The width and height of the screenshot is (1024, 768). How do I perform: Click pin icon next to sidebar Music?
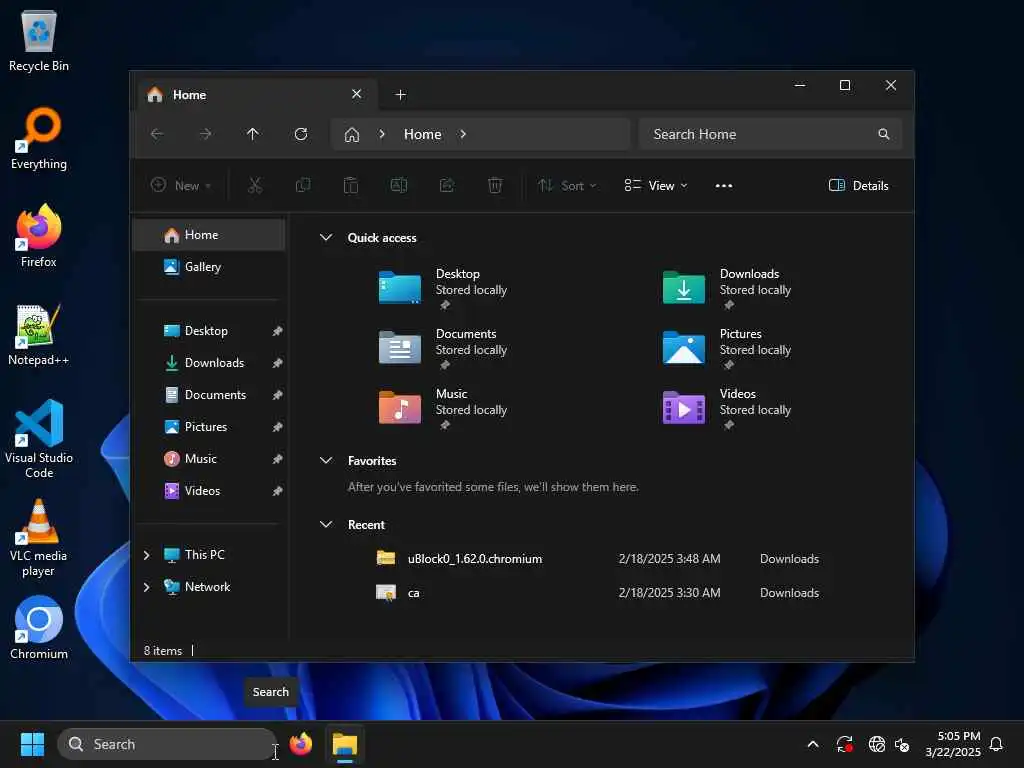278,459
